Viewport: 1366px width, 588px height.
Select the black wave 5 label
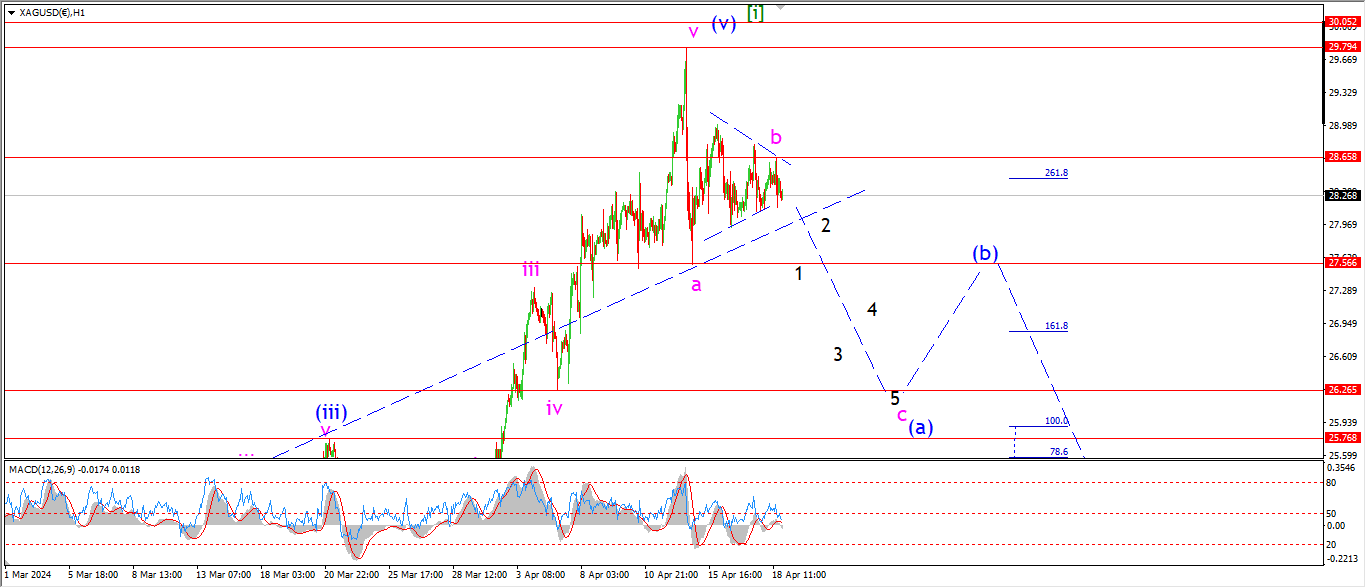point(895,397)
